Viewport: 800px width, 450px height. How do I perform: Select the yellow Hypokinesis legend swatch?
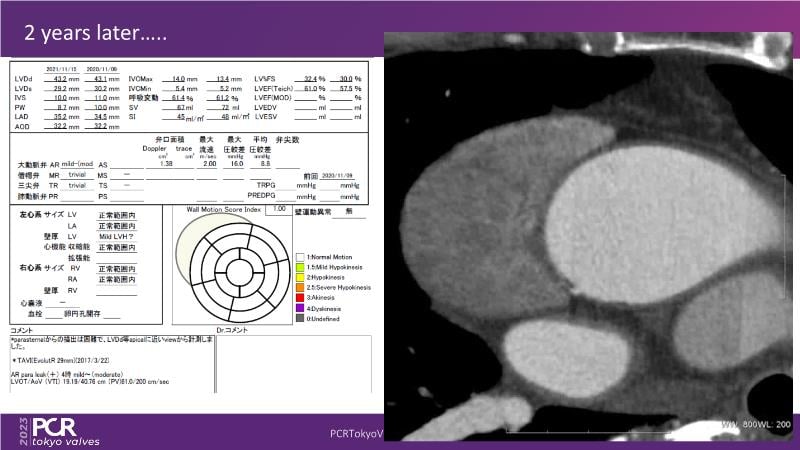click(300, 278)
